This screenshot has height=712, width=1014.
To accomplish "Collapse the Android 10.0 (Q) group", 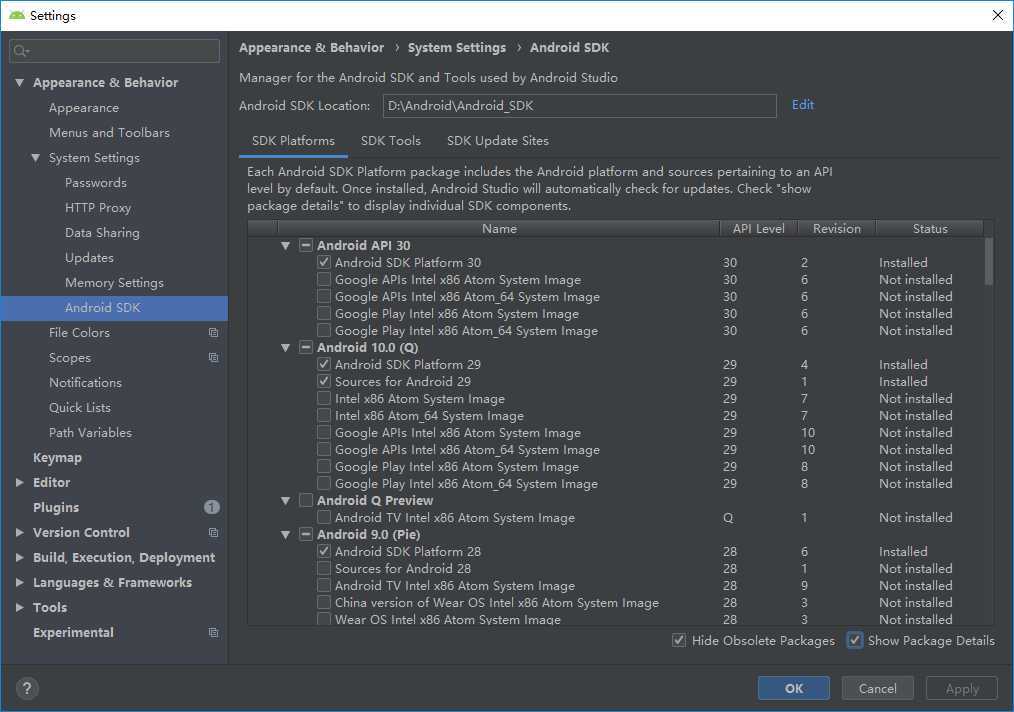I will (285, 348).
